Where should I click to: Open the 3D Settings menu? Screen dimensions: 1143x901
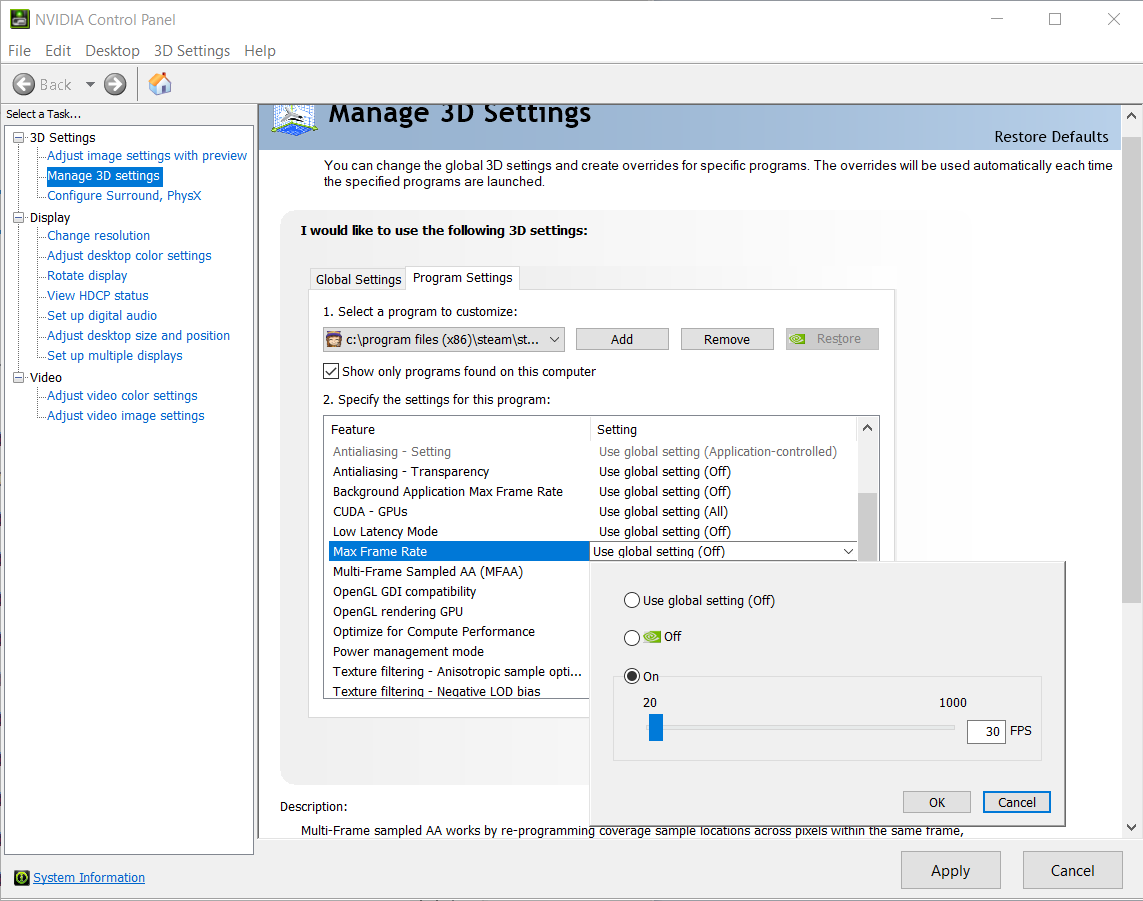192,51
